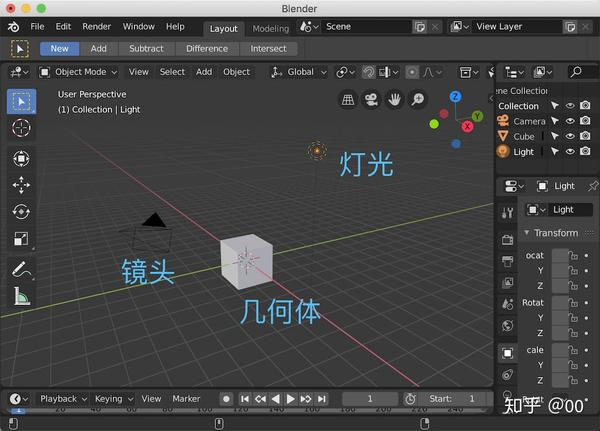Open the Object Mode dropdown

click(x=78, y=72)
